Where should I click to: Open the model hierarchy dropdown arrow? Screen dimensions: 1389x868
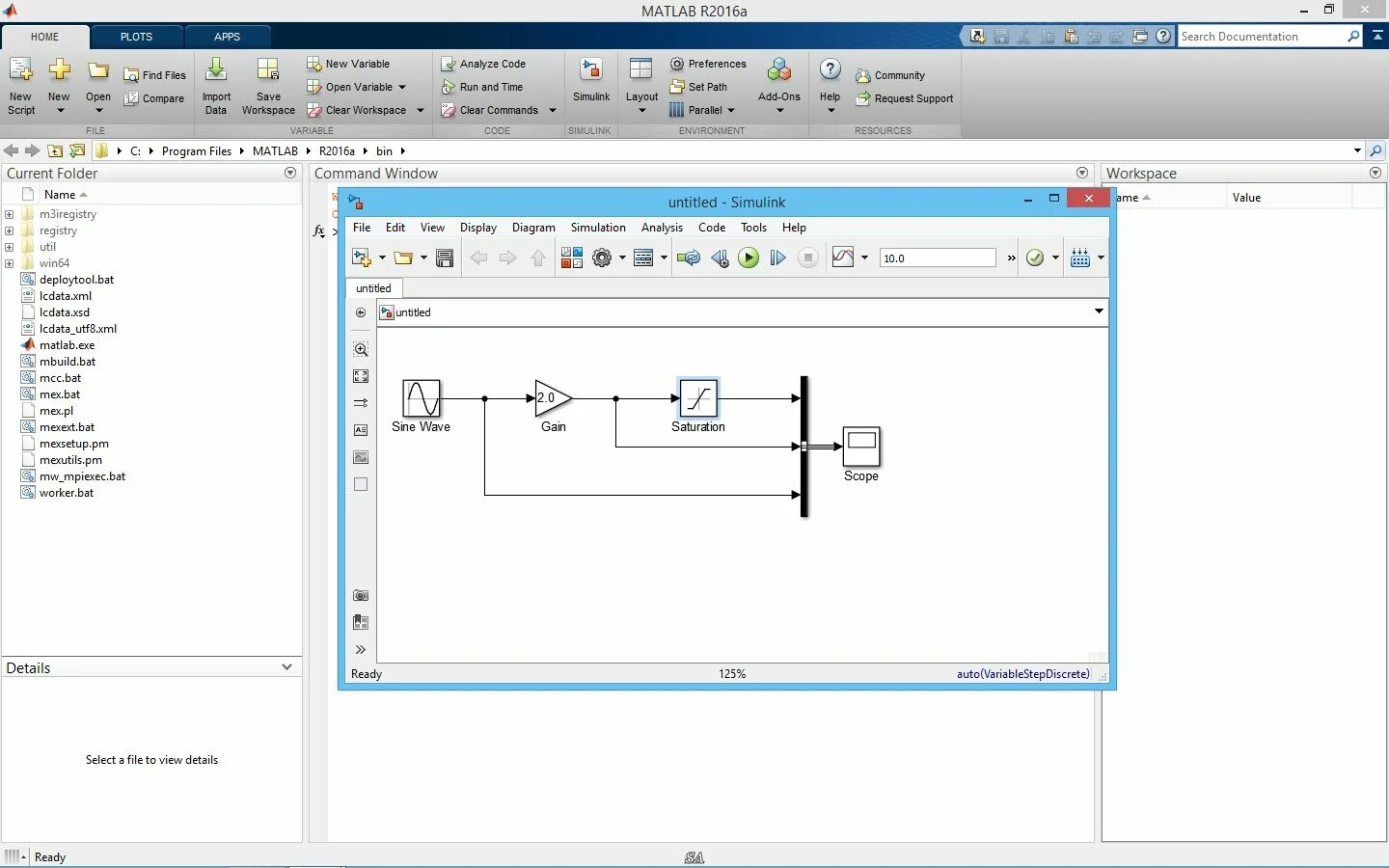click(1099, 312)
